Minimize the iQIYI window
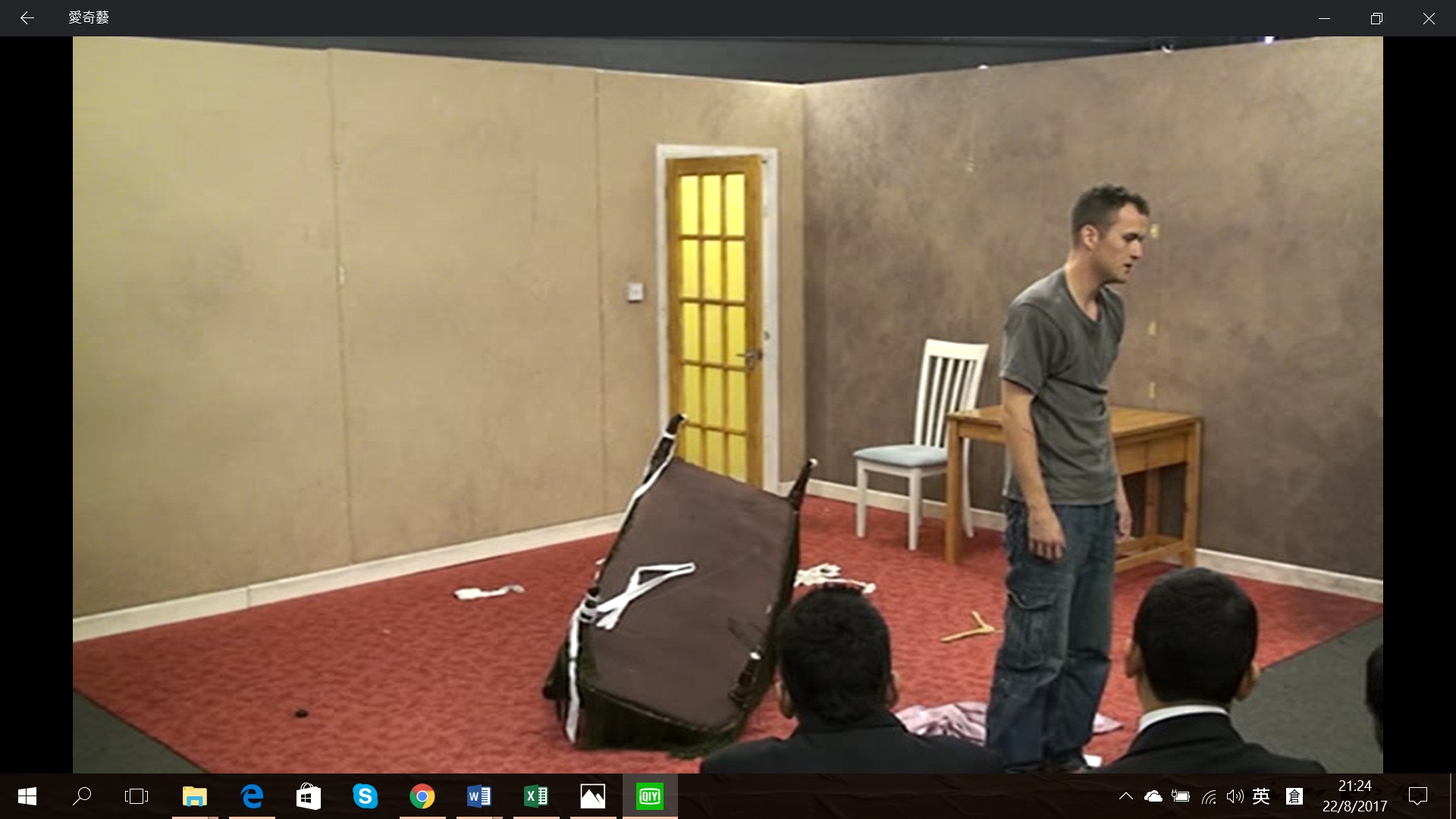Viewport: 1456px width, 819px height. 1325,18
